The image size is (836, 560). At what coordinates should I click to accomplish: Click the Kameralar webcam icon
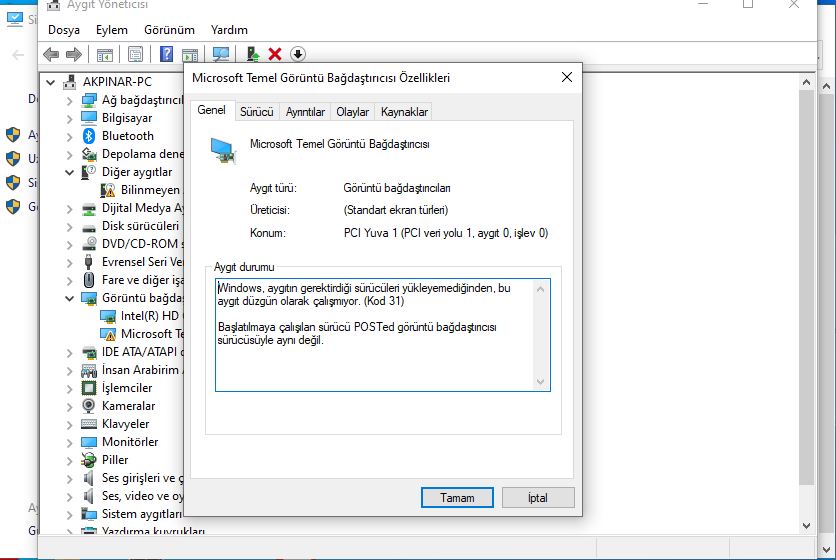coord(89,406)
